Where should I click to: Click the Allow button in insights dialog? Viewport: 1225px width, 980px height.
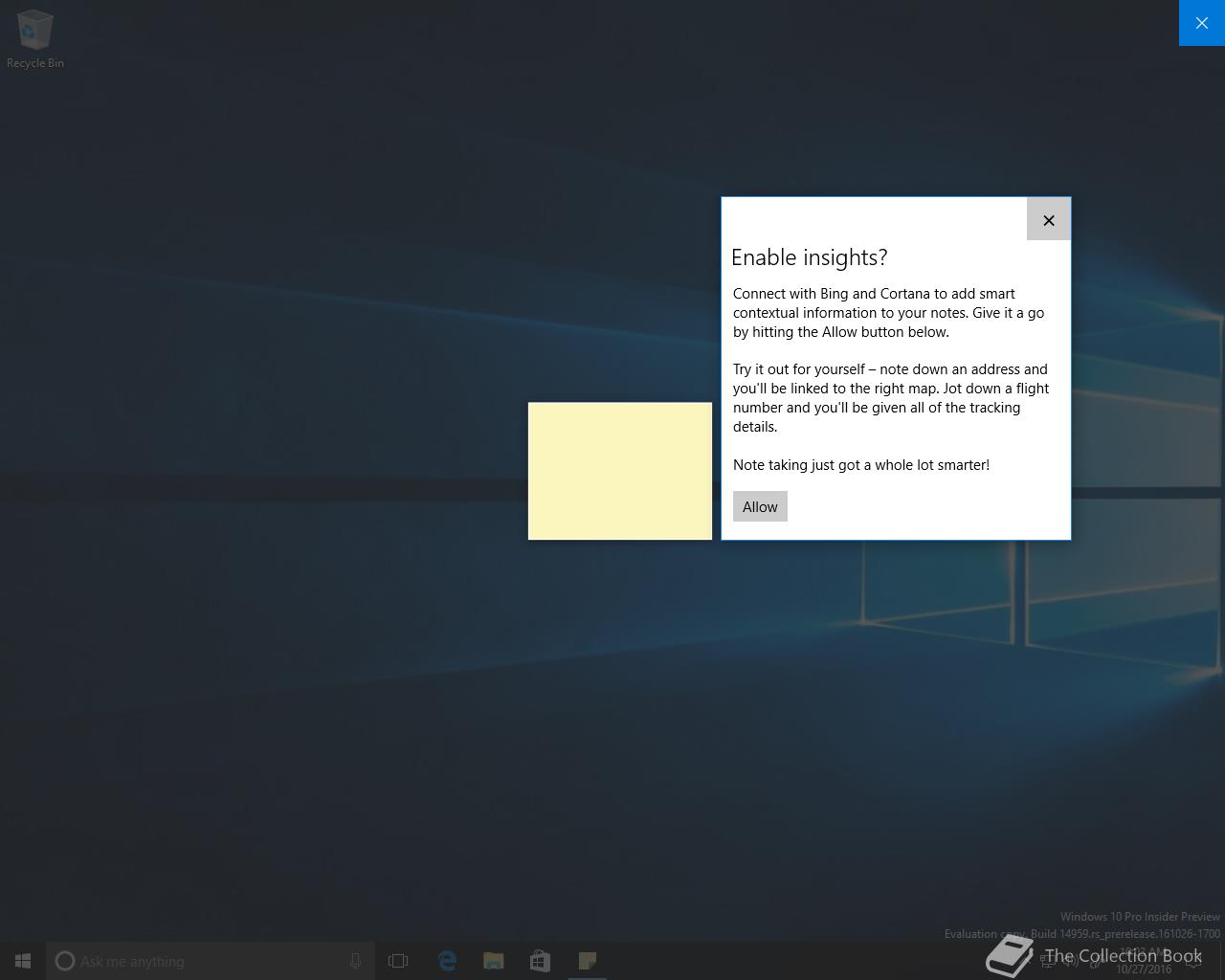click(760, 506)
